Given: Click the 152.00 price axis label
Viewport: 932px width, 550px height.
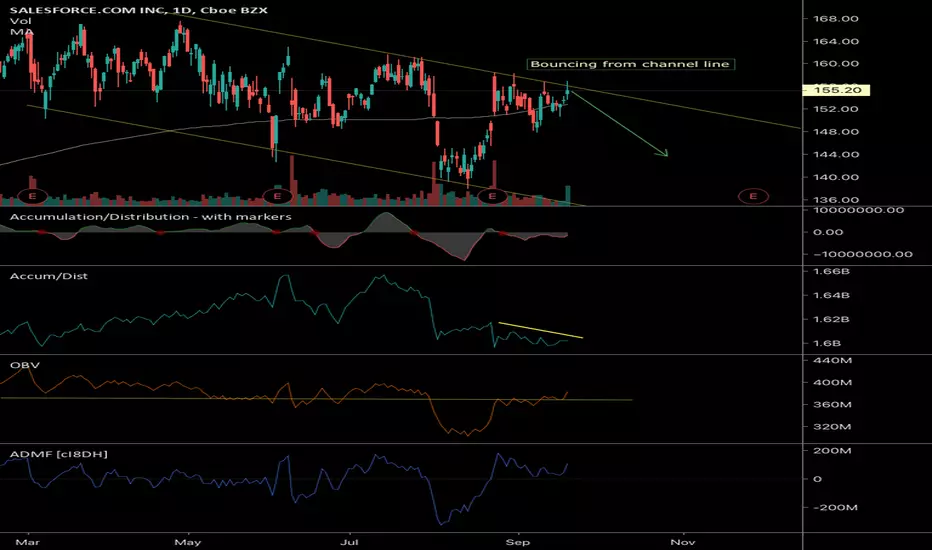Looking at the screenshot, I should tap(836, 109).
